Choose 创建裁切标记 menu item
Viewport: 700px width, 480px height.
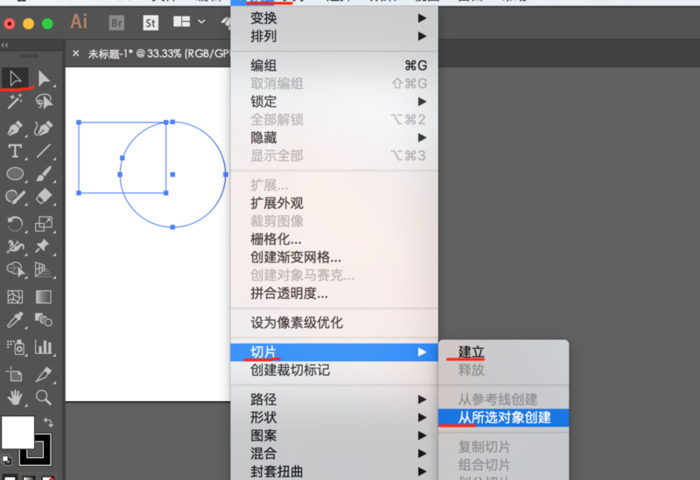334,370
